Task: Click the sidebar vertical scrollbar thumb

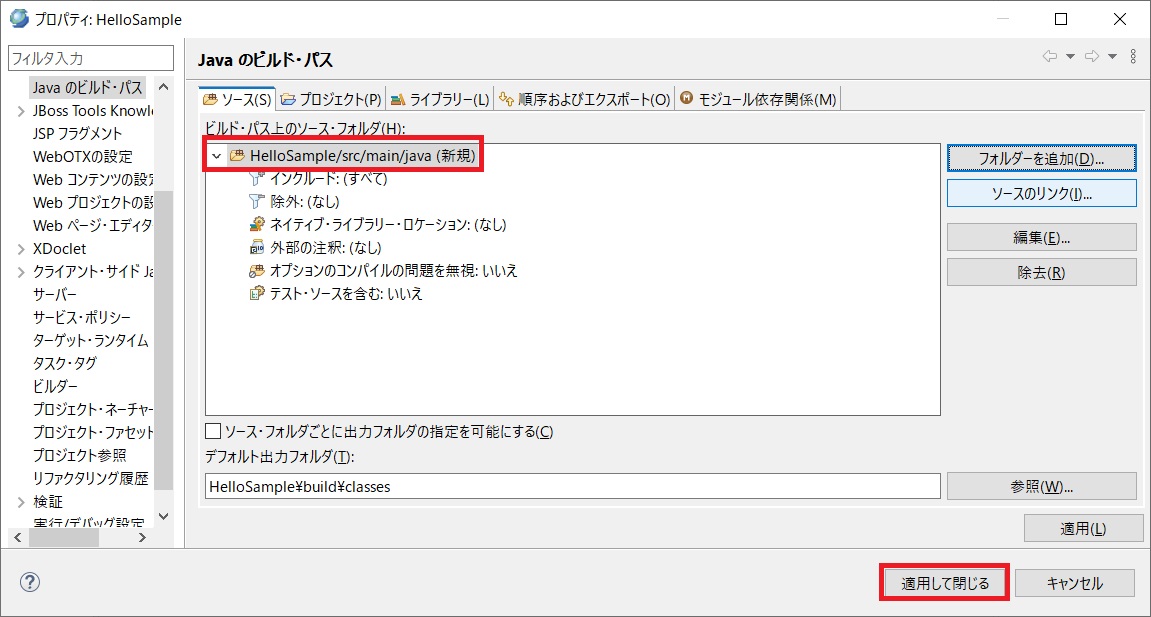Action: point(164,340)
